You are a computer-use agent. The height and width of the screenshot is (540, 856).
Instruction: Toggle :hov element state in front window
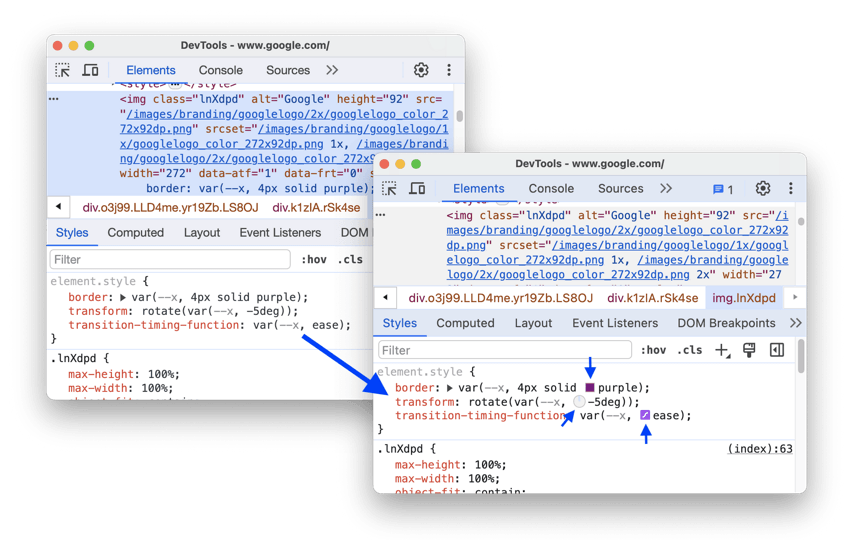tap(653, 351)
